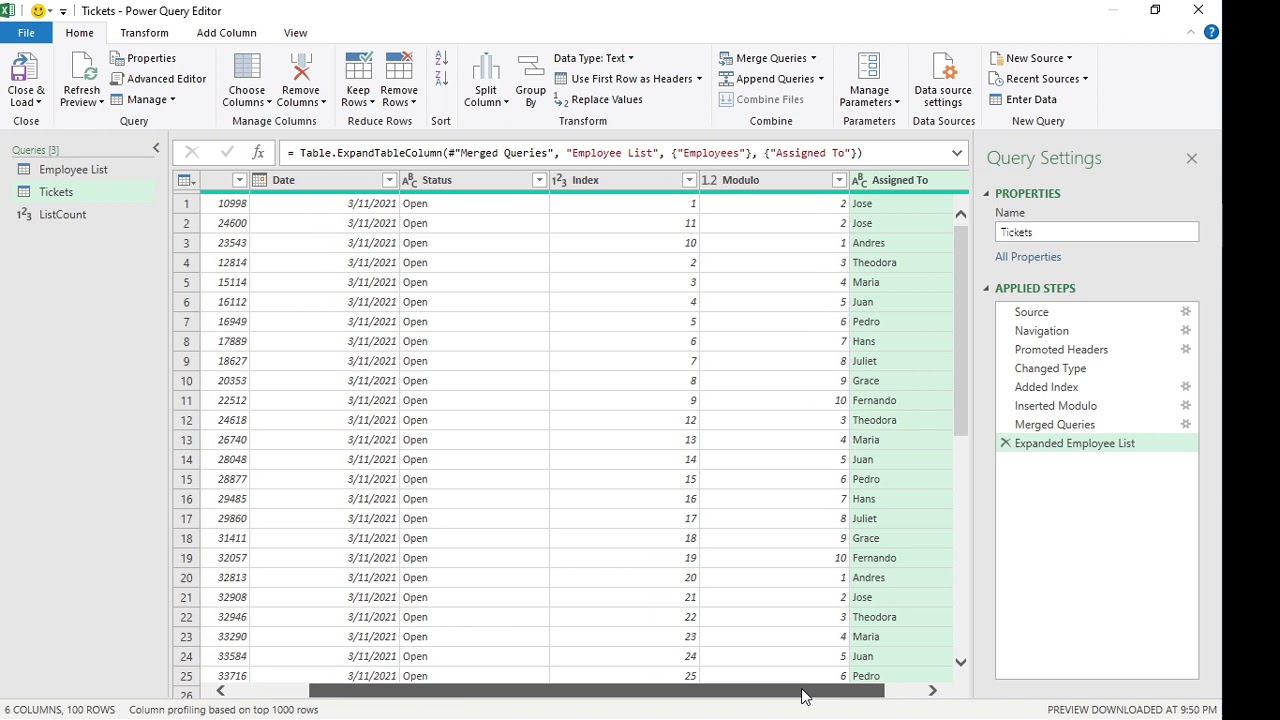Open the Date column filter dropdown

(389, 180)
